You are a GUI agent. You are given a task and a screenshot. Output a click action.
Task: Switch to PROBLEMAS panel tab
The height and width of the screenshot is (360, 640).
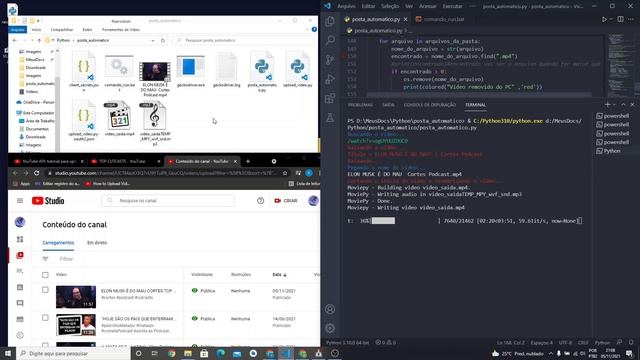coord(360,105)
